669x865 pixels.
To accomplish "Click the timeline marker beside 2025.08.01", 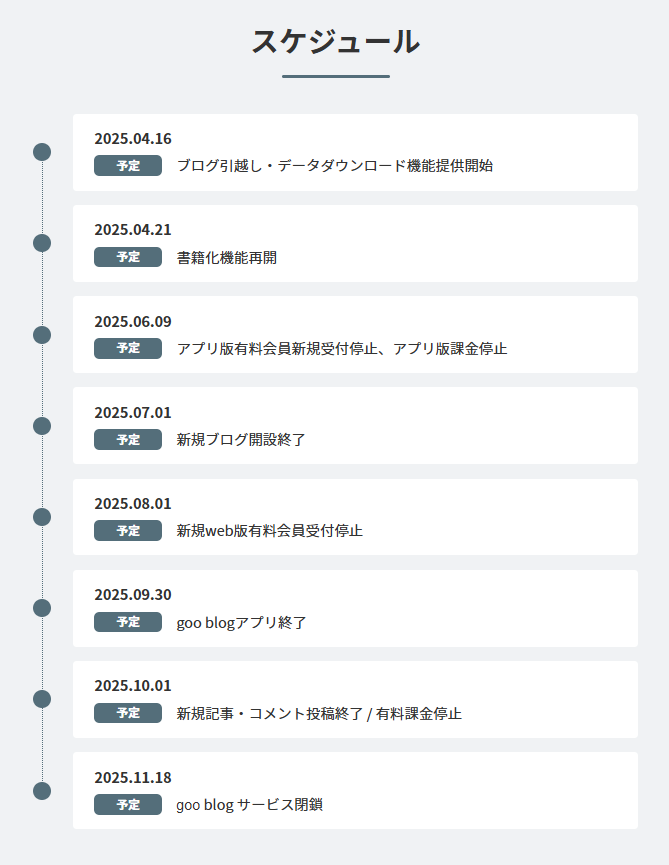I will (x=42, y=517).
